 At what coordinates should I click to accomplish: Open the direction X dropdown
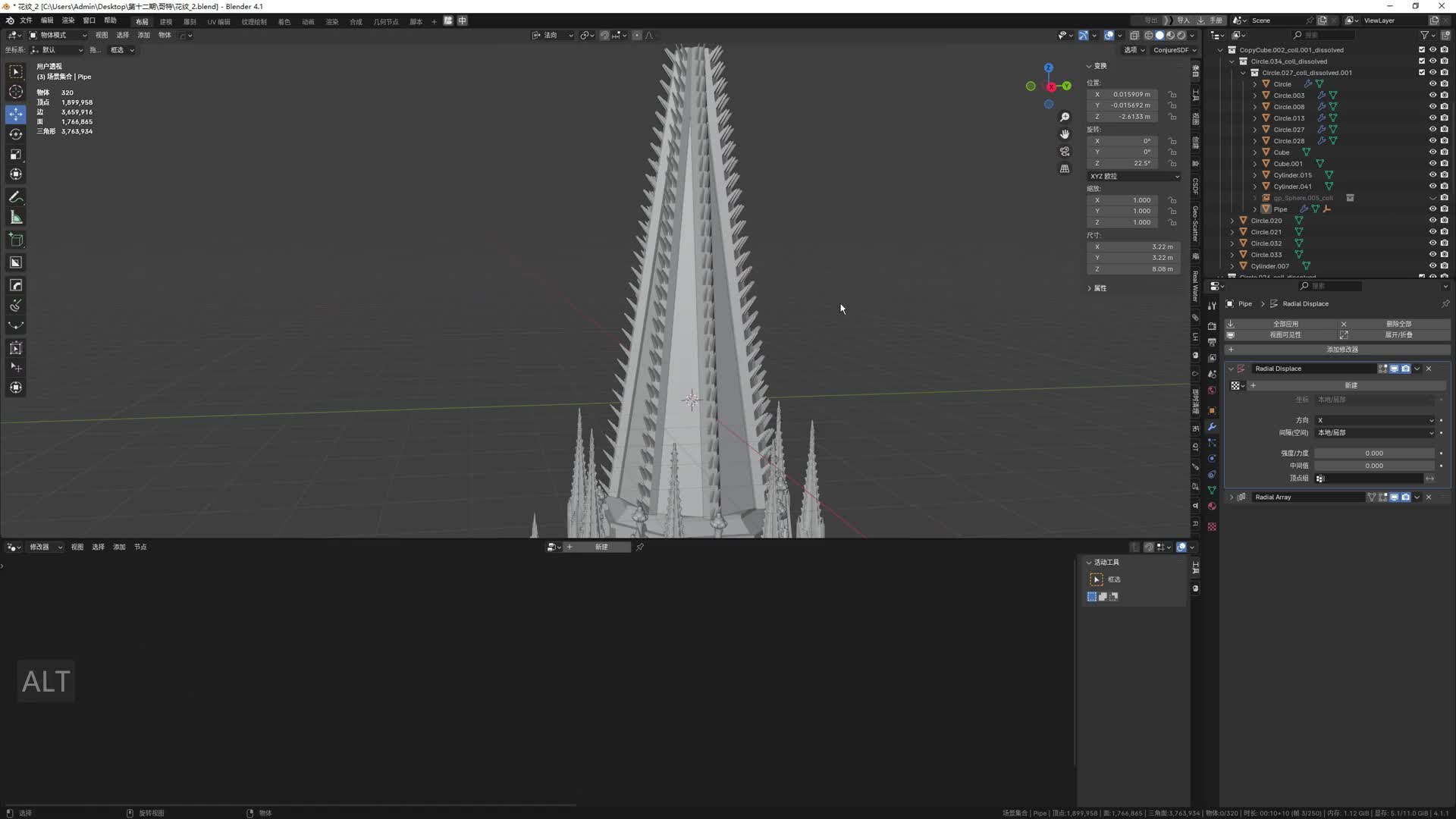pos(1375,420)
